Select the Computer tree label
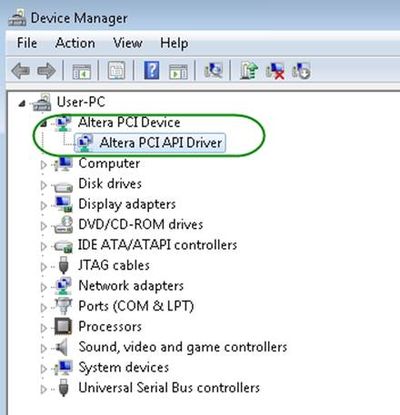Image resolution: width=400 pixels, height=415 pixels. coord(109,163)
